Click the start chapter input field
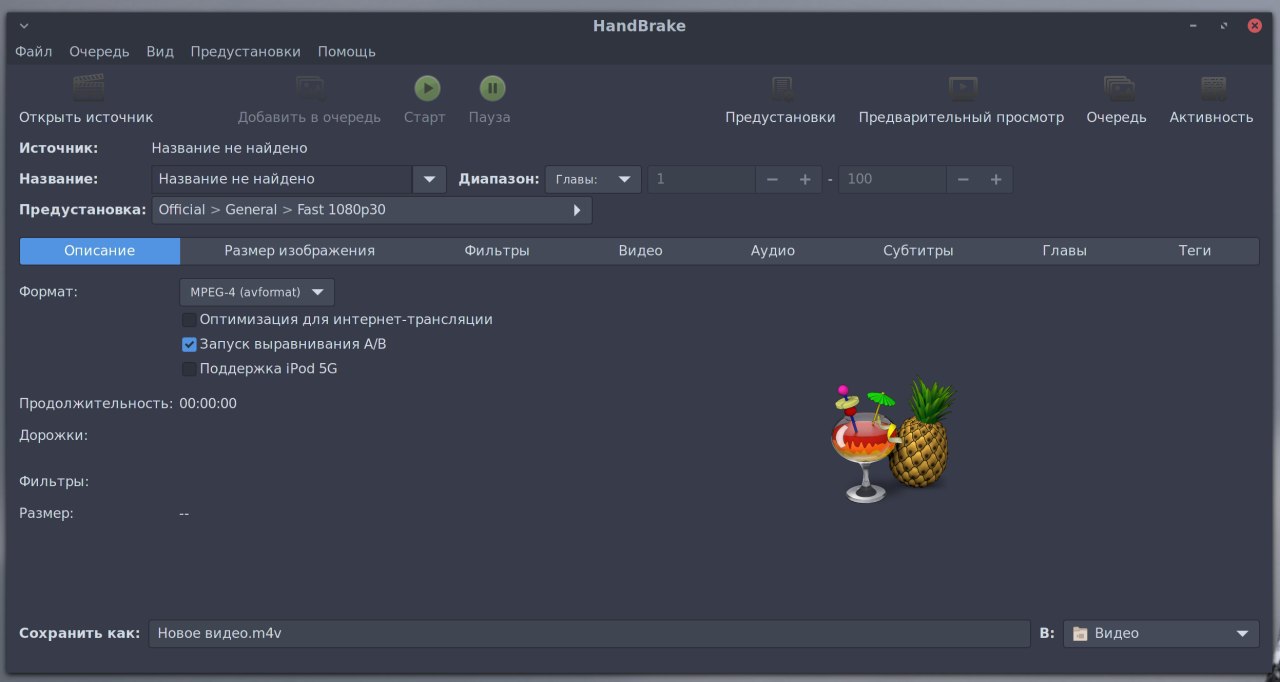 click(x=702, y=180)
